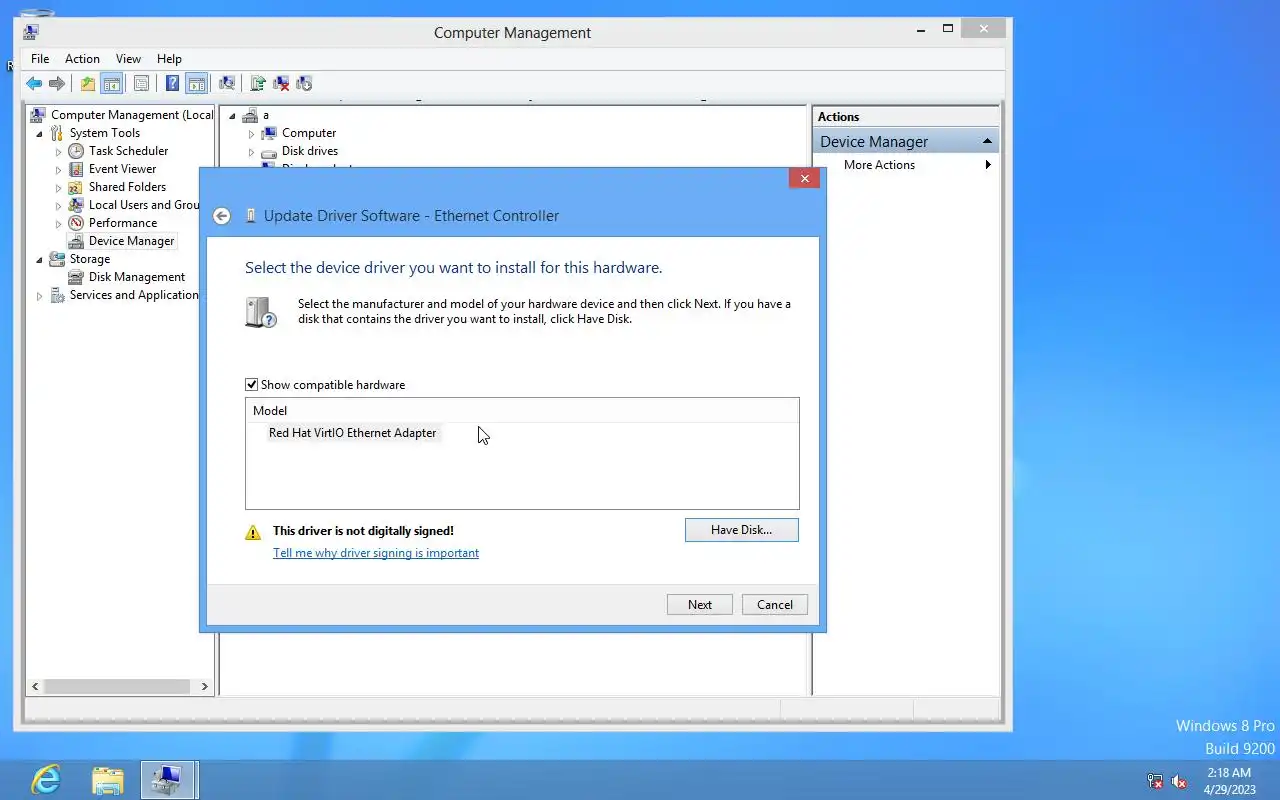
Task: Click the Shared Folders icon in tree
Action: 76,187
